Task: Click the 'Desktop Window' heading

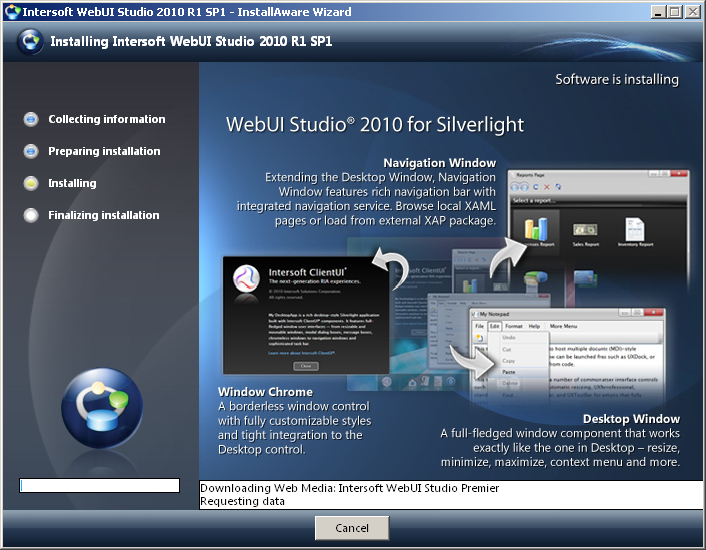Action: click(631, 419)
